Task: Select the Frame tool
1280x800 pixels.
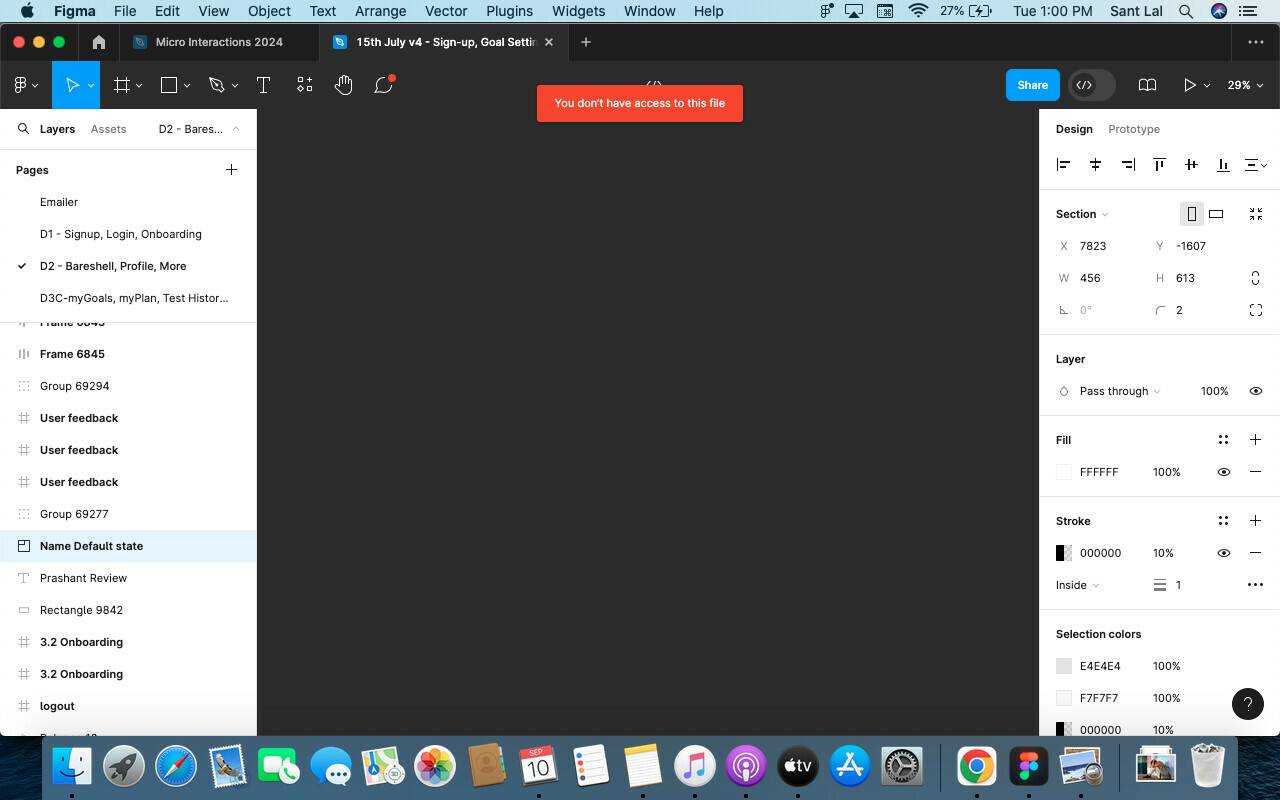Action: click(x=122, y=86)
